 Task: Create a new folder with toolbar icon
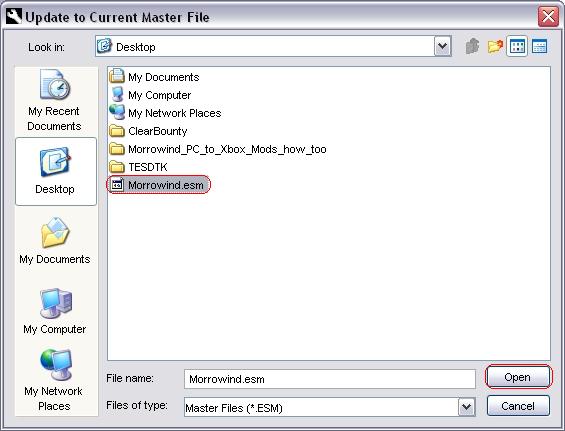tap(495, 46)
